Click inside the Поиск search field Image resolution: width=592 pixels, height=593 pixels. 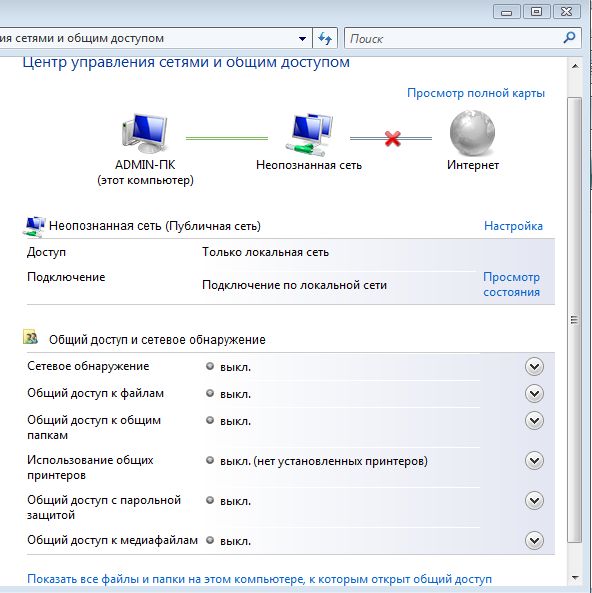pos(454,38)
